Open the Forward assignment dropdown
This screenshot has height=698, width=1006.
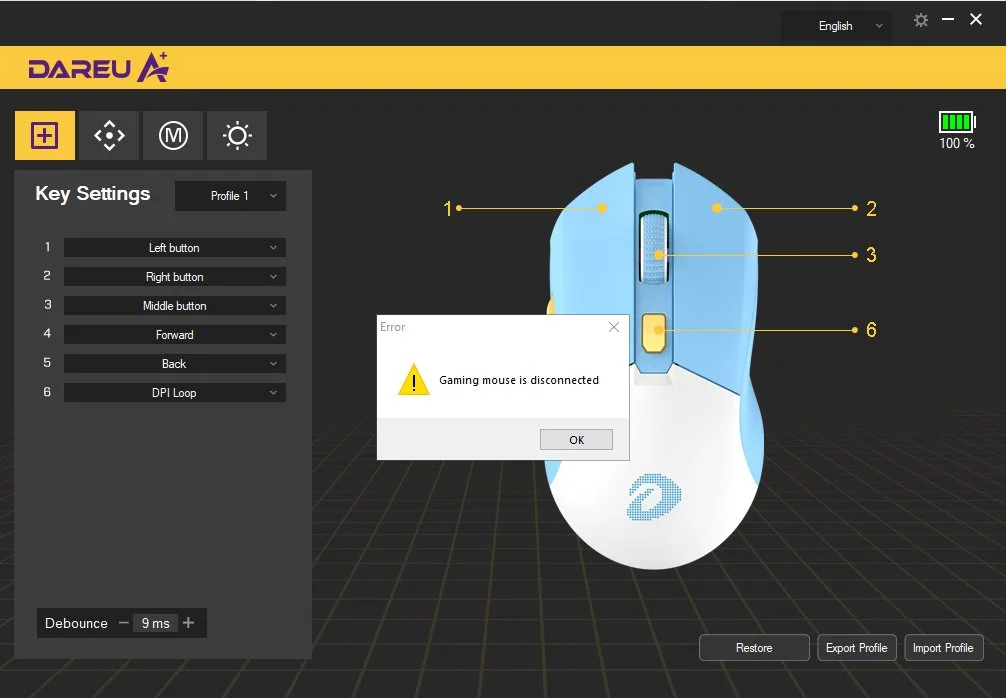click(175, 334)
